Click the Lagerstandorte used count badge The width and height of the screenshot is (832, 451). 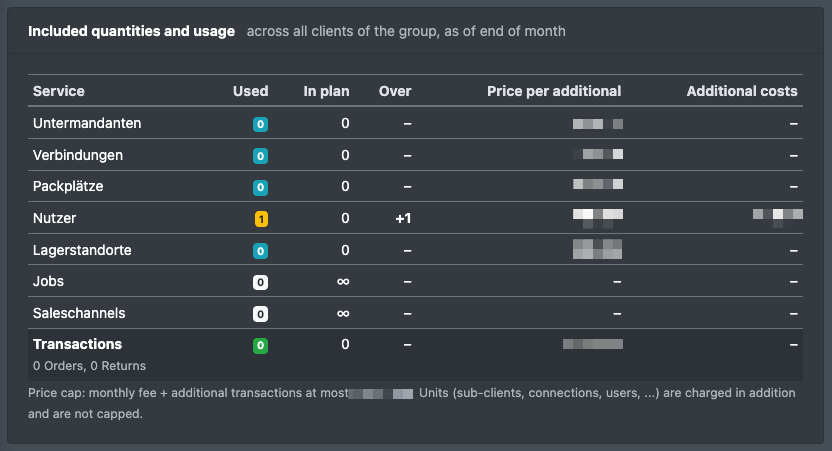click(x=260, y=250)
